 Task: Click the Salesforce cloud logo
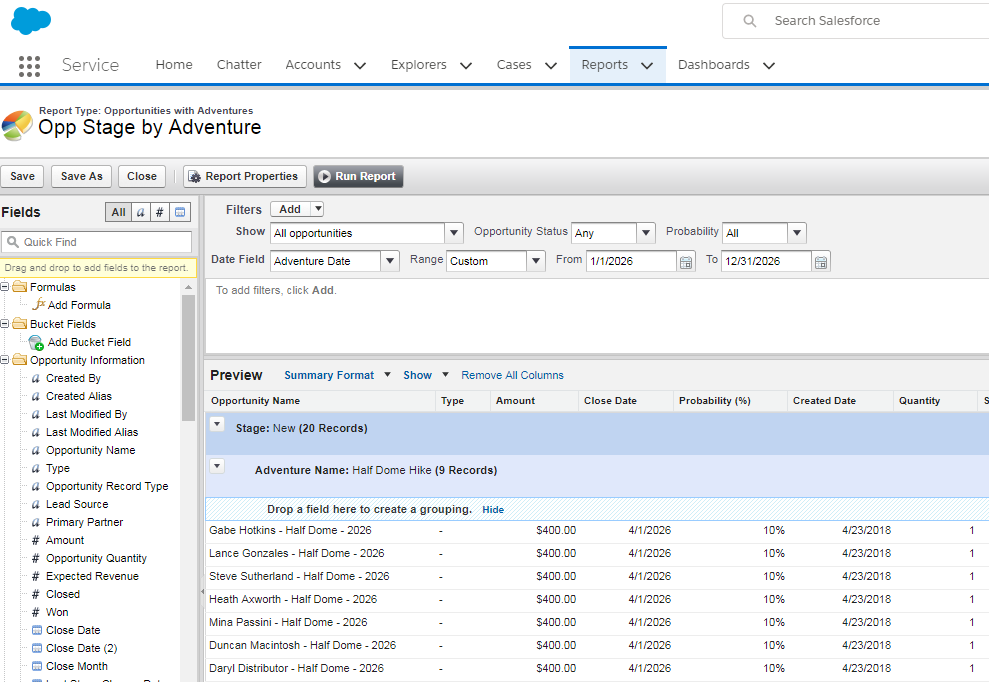pyautogui.click(x=31, y=21)
